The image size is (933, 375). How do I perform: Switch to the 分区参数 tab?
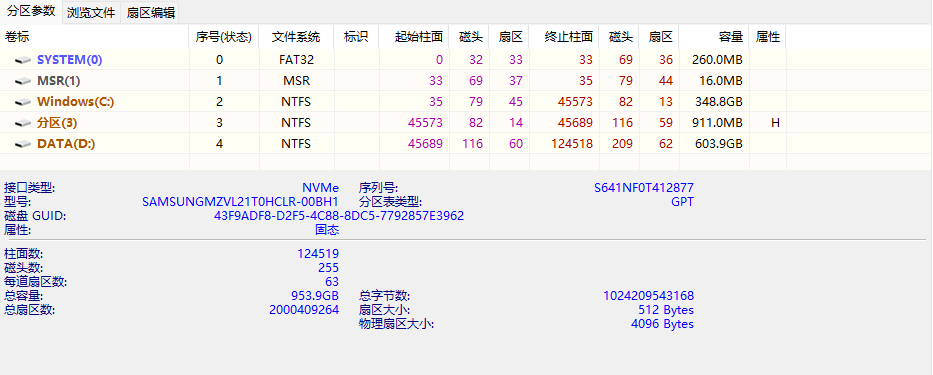[31, 11]
